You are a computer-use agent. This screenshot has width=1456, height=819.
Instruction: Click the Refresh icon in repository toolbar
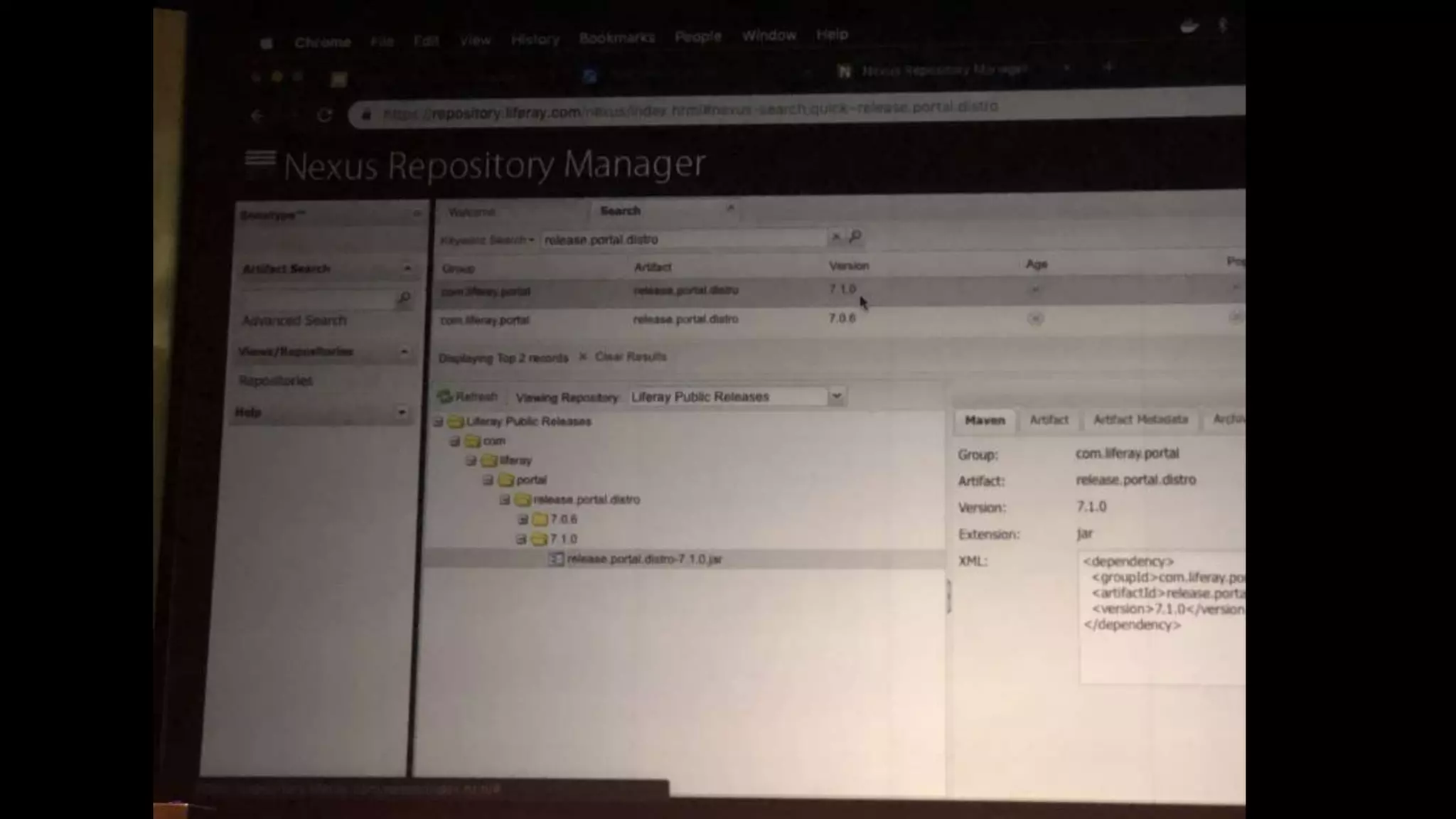(446, 397)
